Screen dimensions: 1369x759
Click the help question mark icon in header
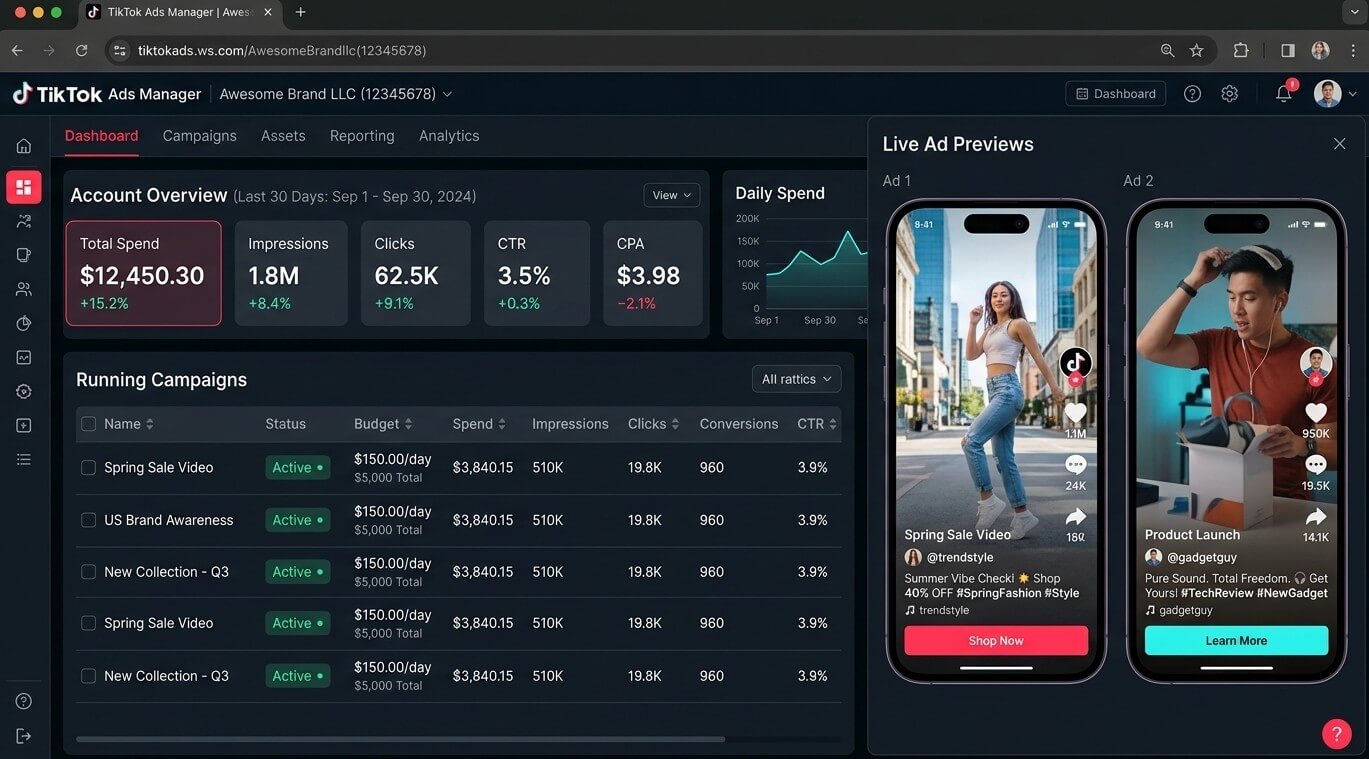1192,94
